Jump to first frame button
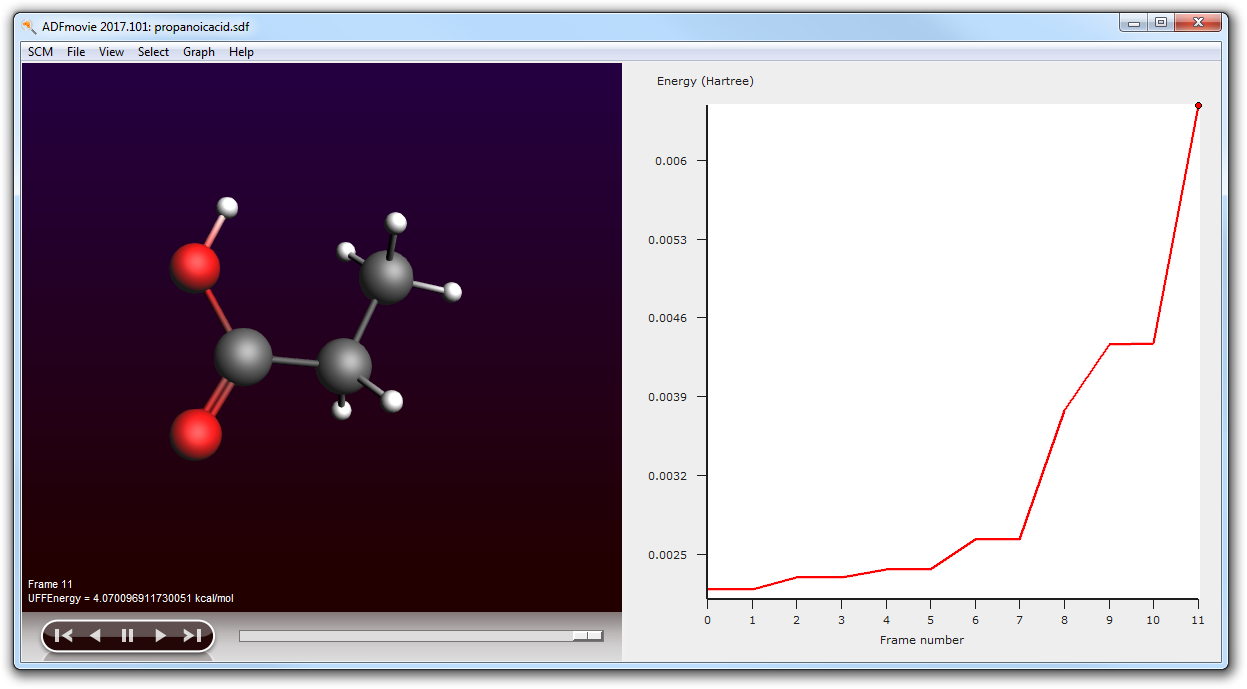 tap(63, 635)
